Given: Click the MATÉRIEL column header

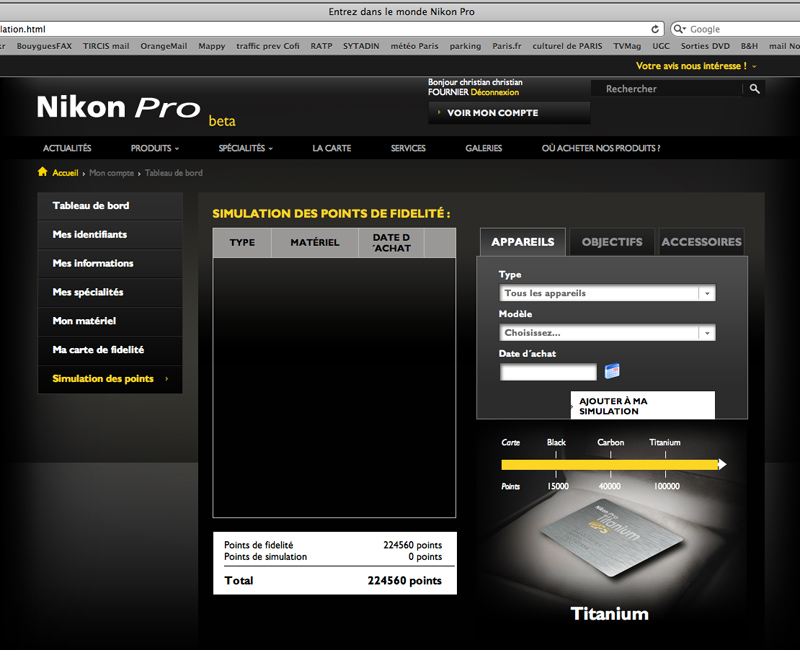Looking at the screenshot, I should [315, 243].
